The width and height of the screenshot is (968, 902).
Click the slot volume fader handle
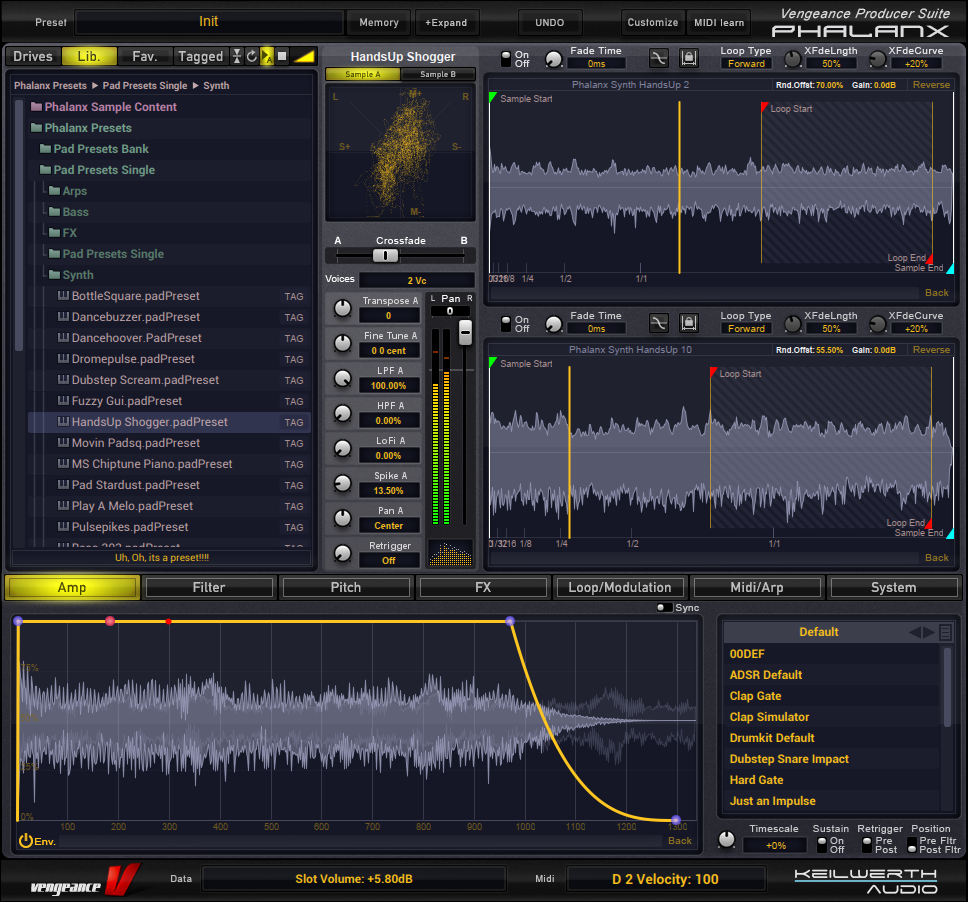pyautogui.click(x=465, y=333)
